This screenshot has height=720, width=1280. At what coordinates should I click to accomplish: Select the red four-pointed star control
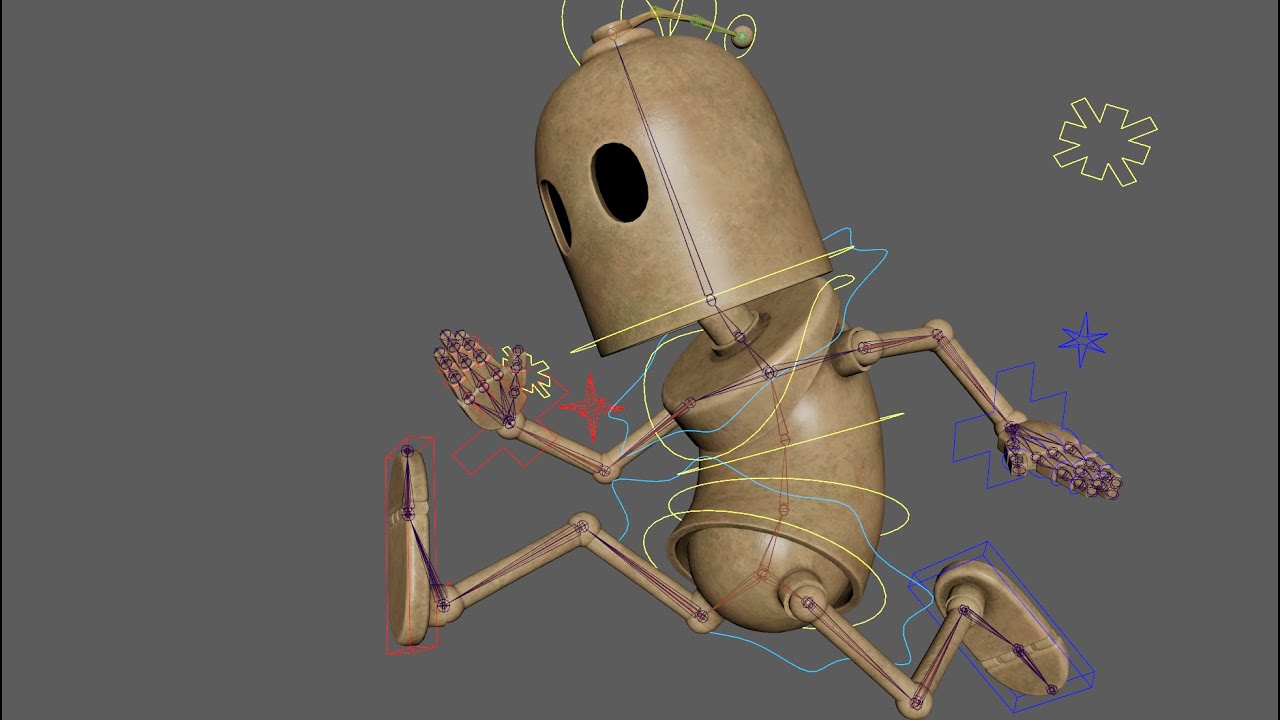tap(590, 407)
